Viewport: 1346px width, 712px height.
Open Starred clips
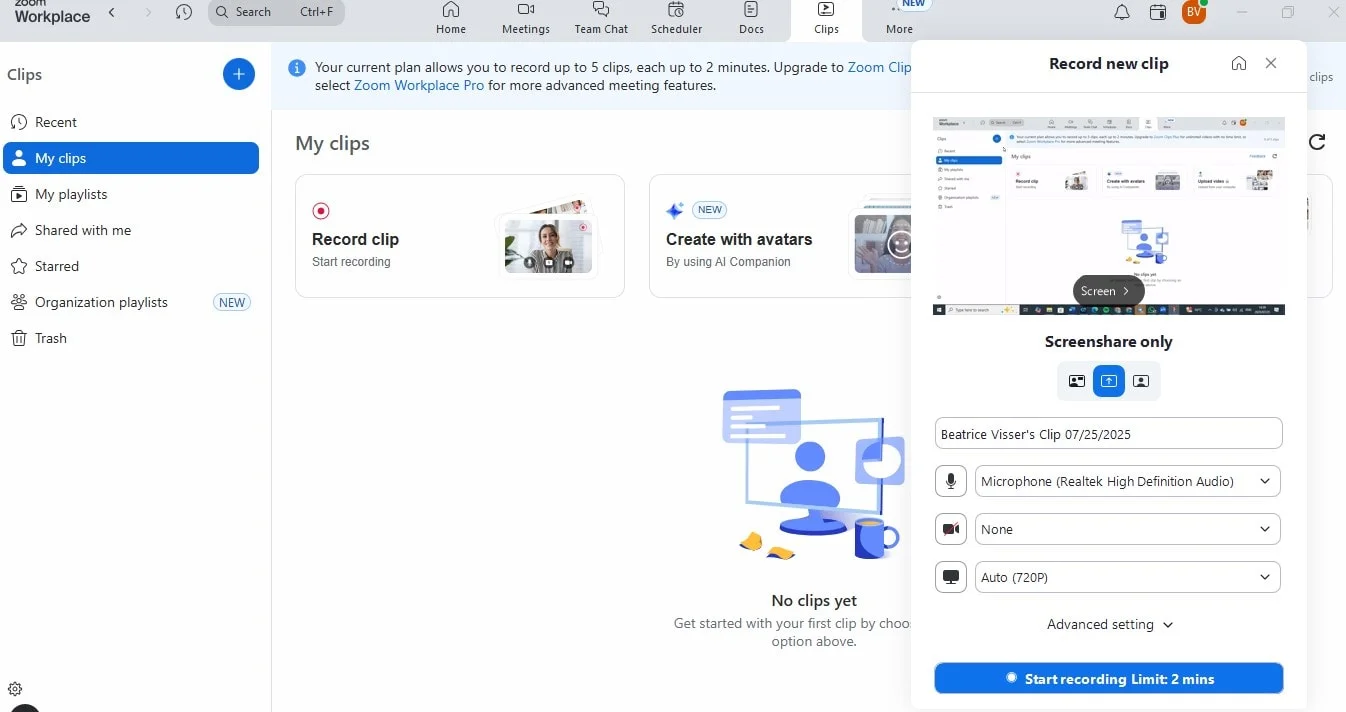[x=131, y=266]
